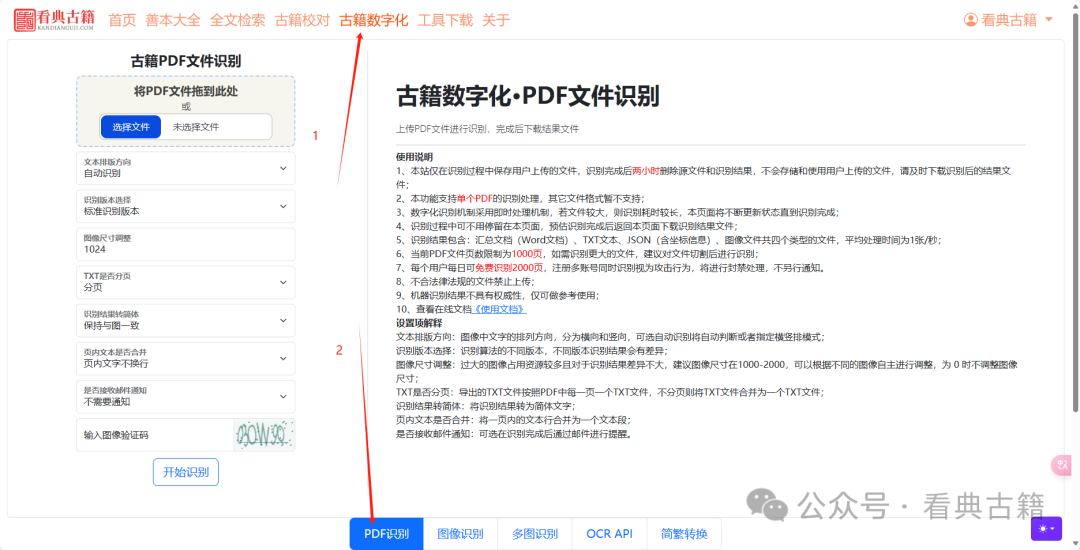This screenshot has width=1080, height=550.
Task: Click the 看典古籍 site logo
Action: click(54, 20)
